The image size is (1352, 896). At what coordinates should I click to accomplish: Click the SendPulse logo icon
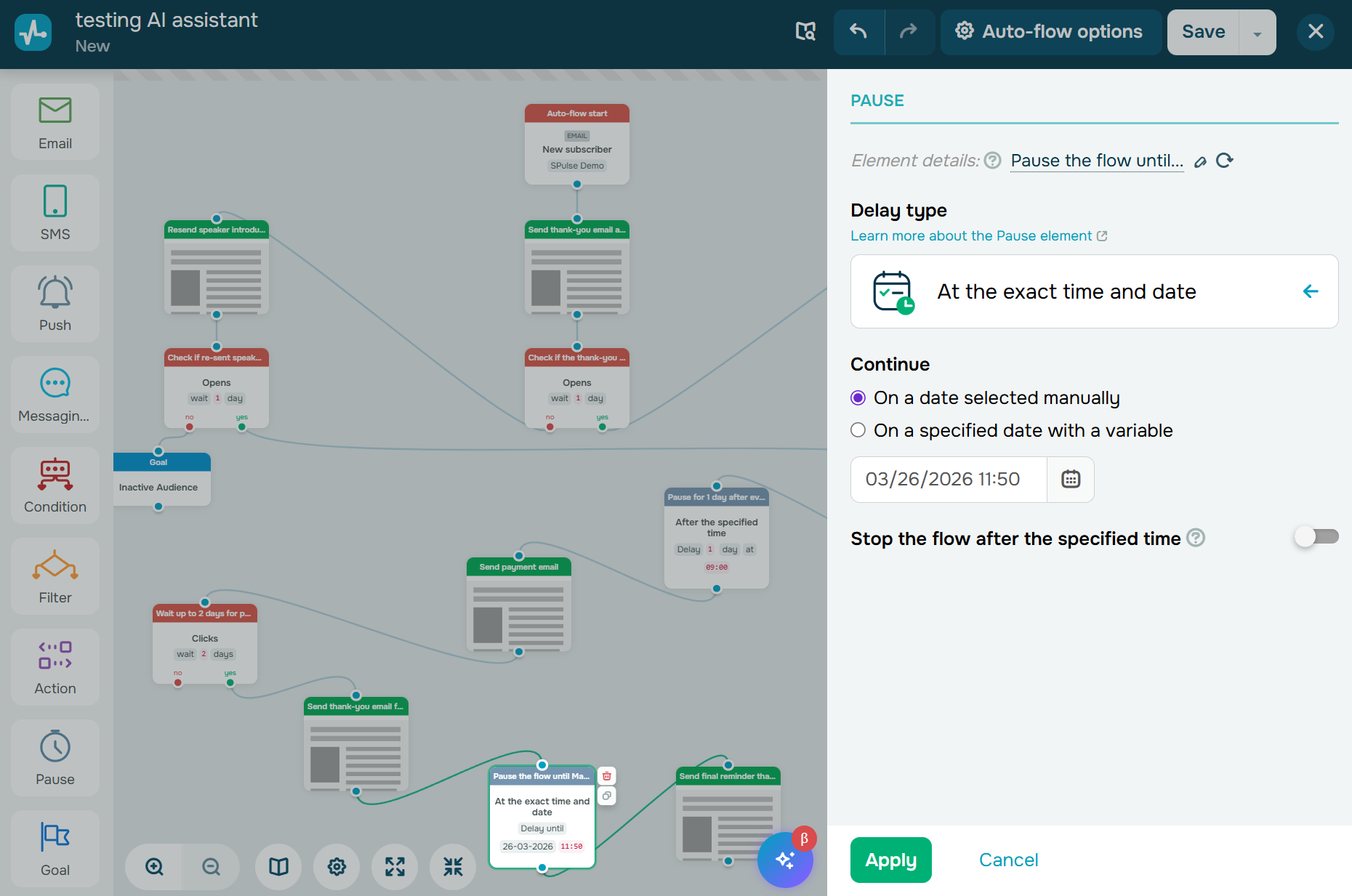[x=33, y=32]
